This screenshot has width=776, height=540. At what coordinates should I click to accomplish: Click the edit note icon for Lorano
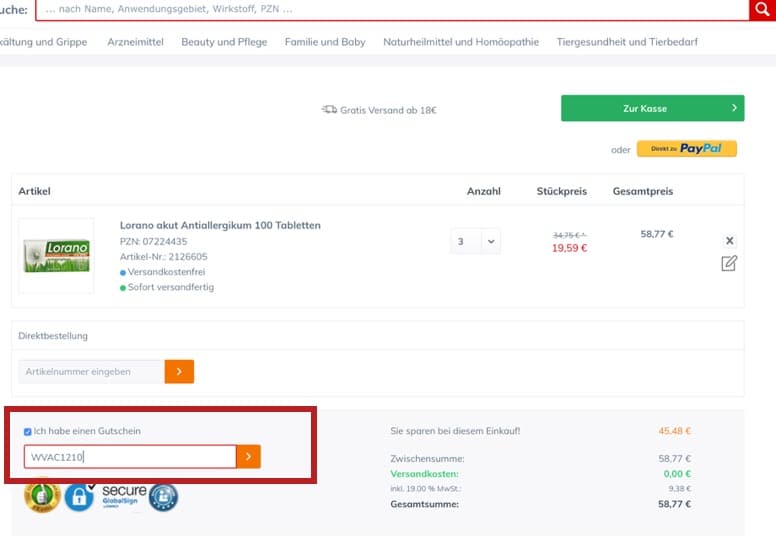[x=729, y=263]
